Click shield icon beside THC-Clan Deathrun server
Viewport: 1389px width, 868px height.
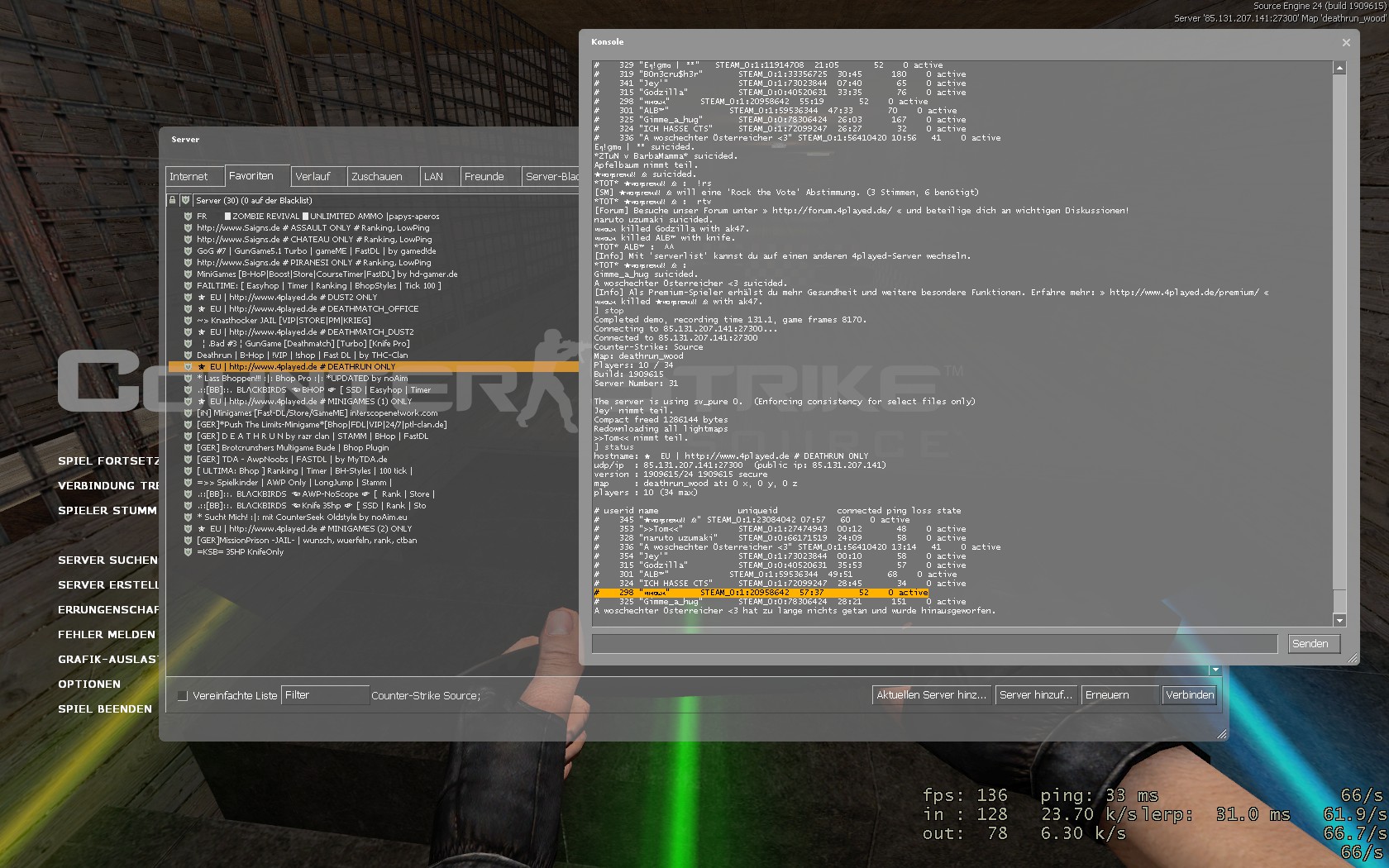tap(188, 355)
